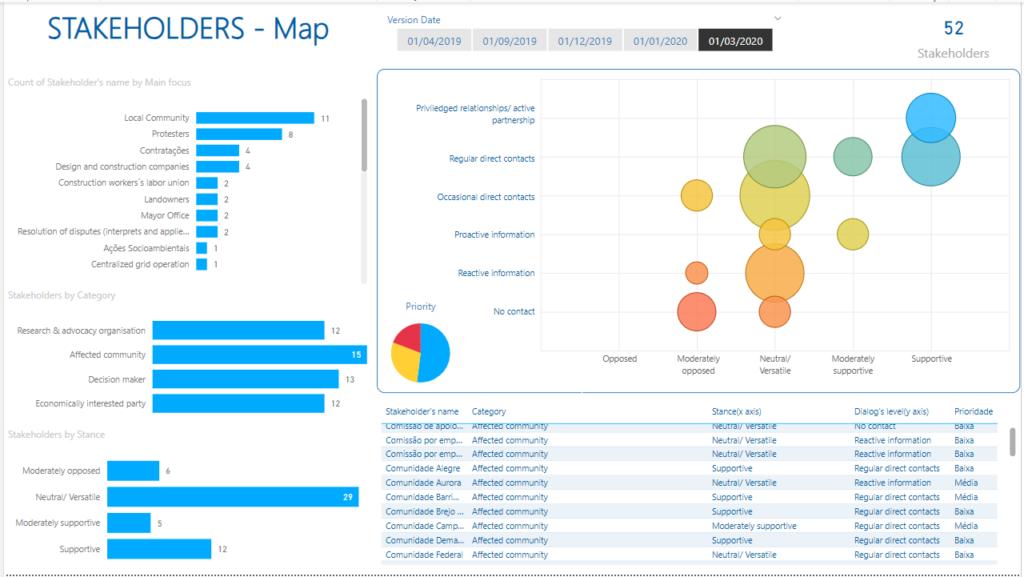
Task: Click the Local Community bar
Action: click(x=255, y=117)
